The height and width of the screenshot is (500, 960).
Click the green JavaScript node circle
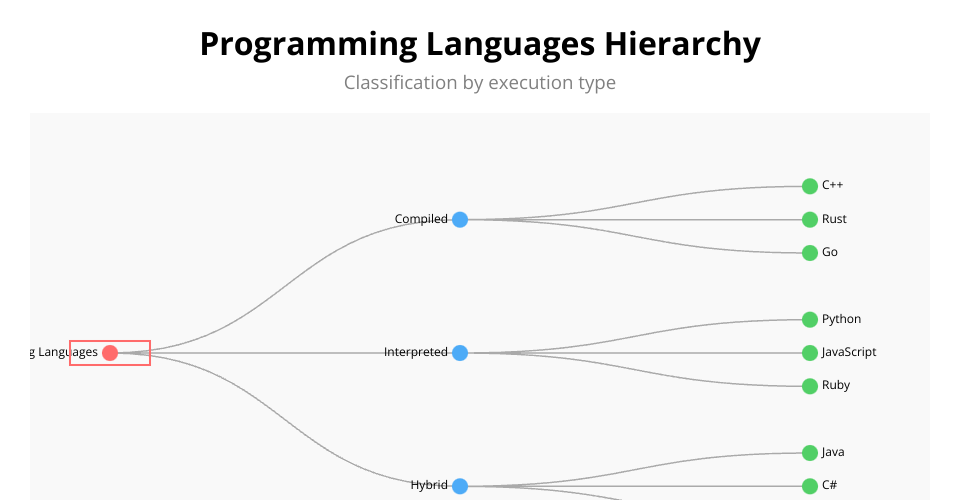[x=810, y=353]
